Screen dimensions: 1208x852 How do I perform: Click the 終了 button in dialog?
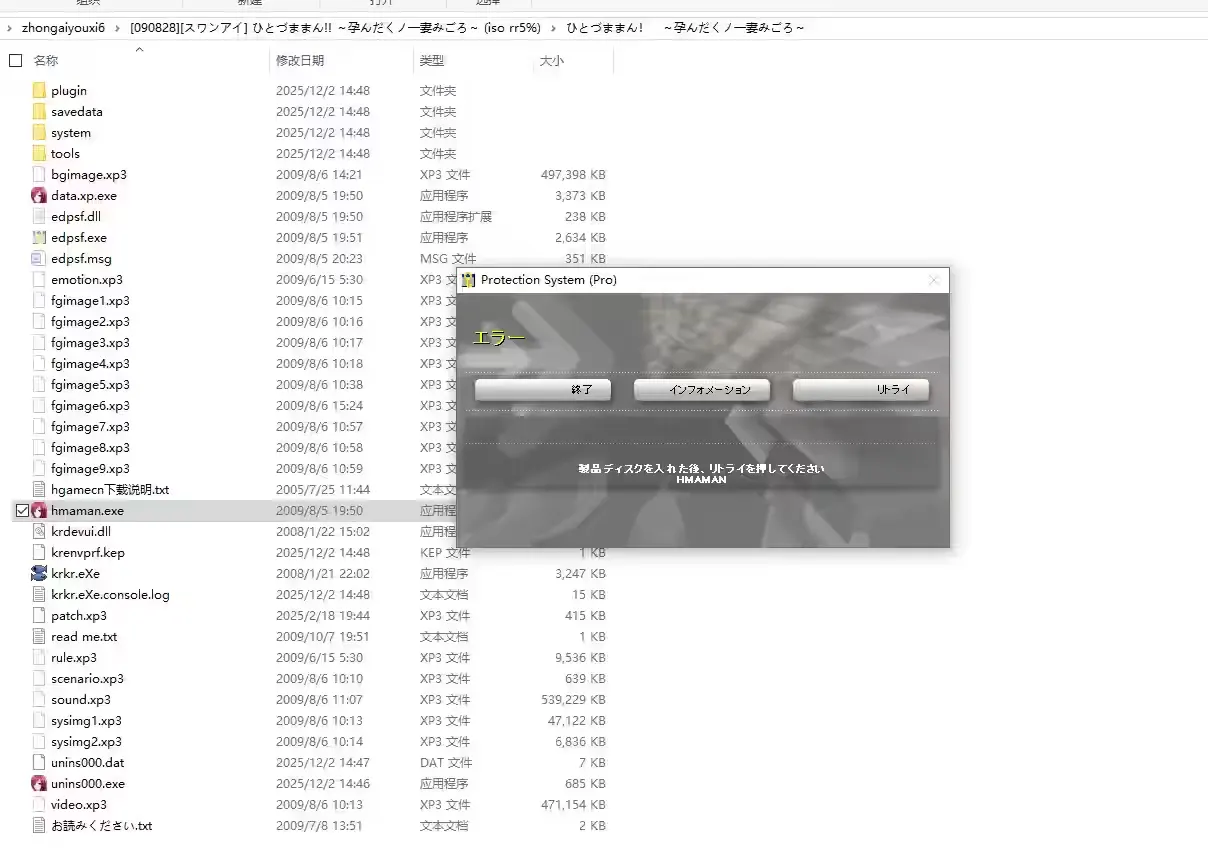(x=543, y=390)
